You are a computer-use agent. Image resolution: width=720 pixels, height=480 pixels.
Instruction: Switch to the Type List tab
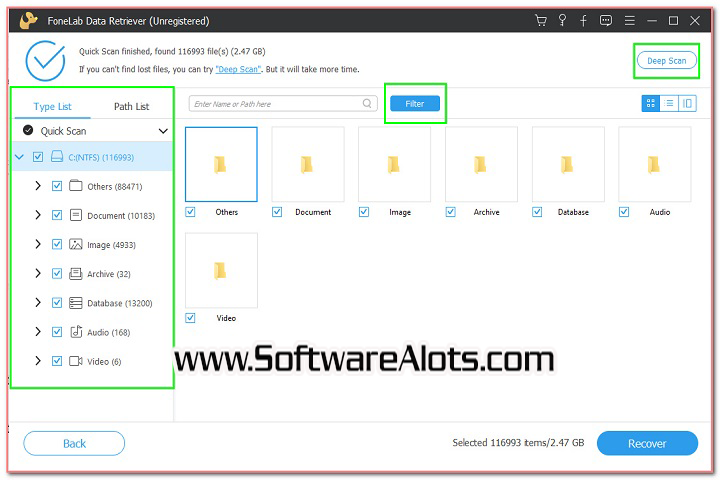[x=52, y=107]
